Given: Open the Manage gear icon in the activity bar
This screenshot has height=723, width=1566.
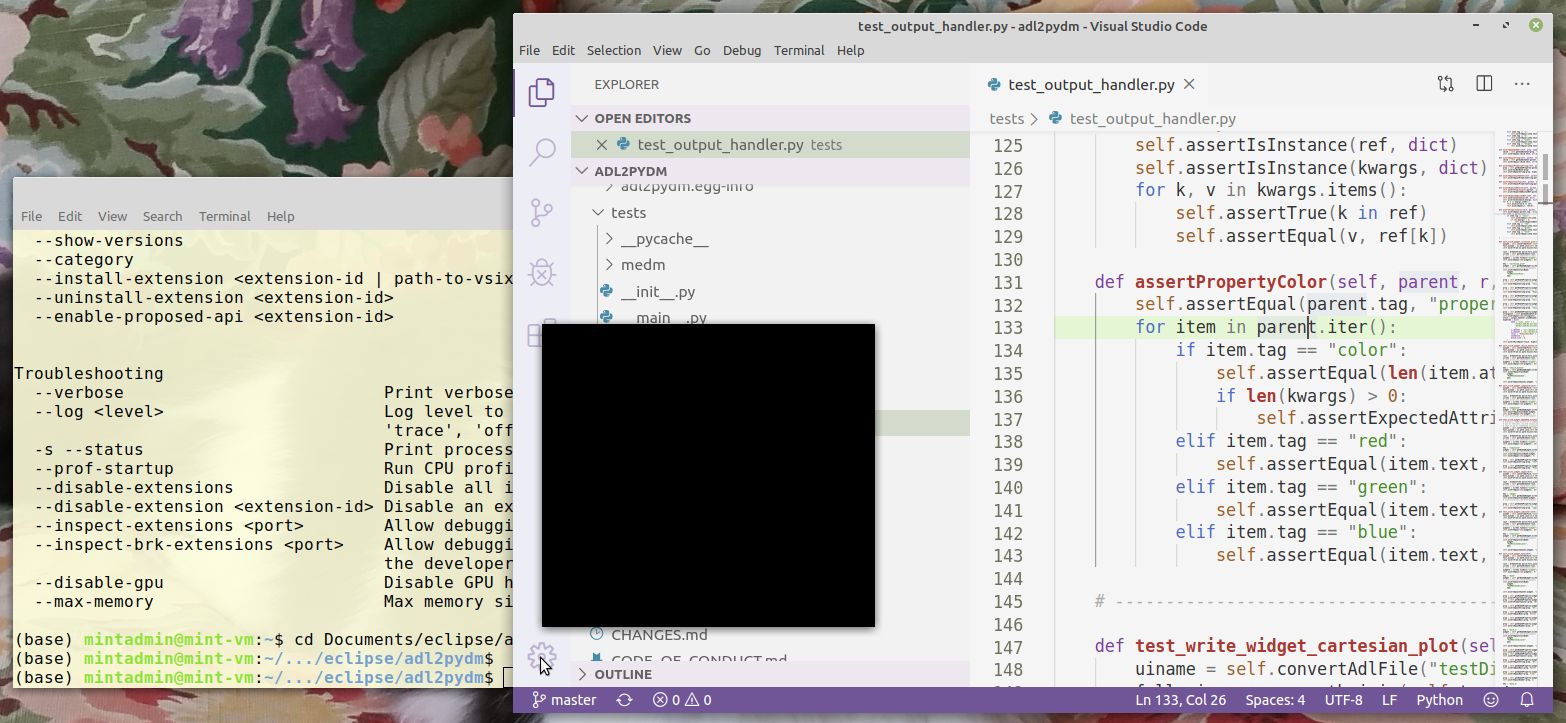Looking at the screenshot, I should click(x=541, y=656).
